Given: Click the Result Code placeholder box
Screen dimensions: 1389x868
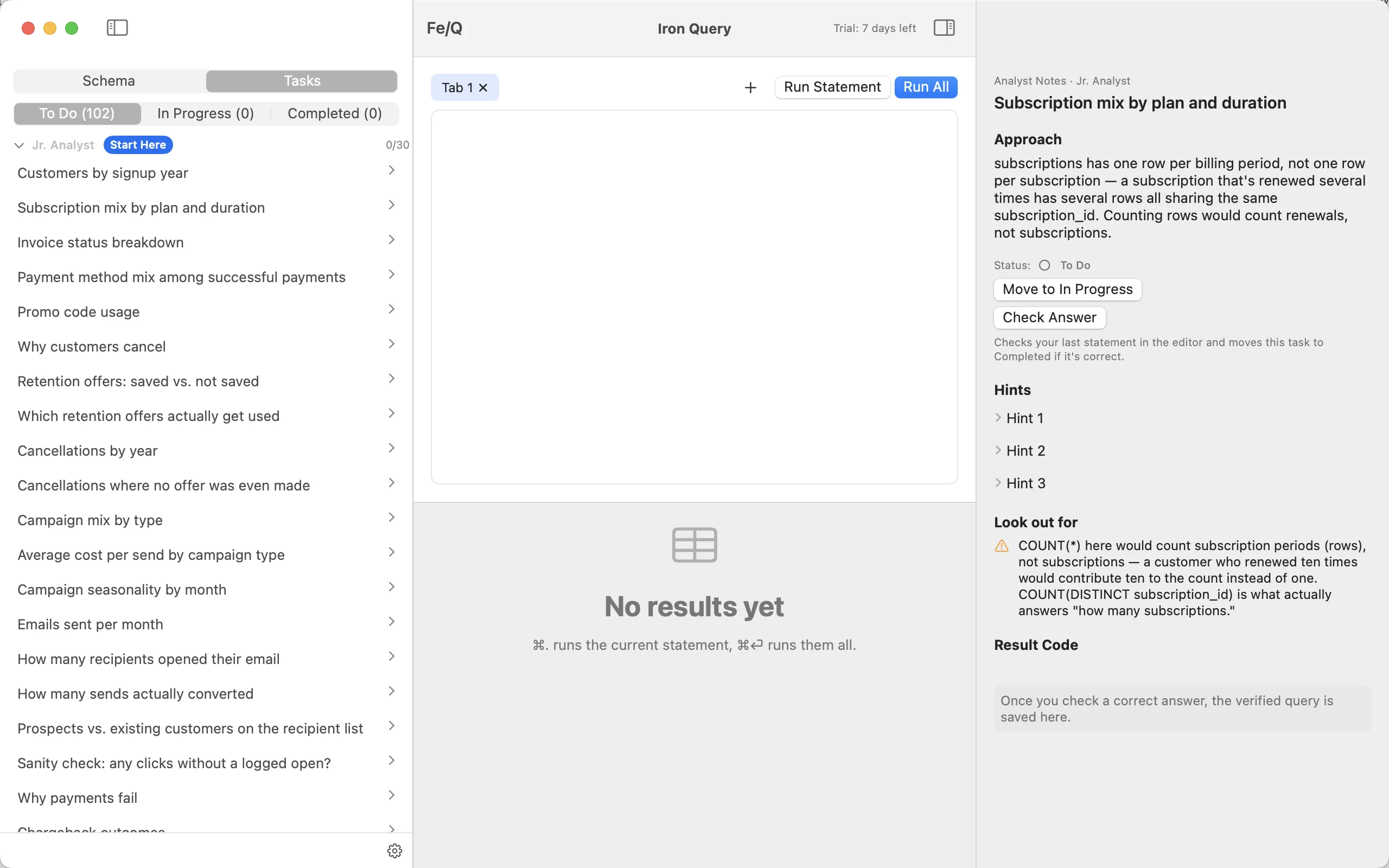Looking at the screenshot, I should [x=1182, y=709].
